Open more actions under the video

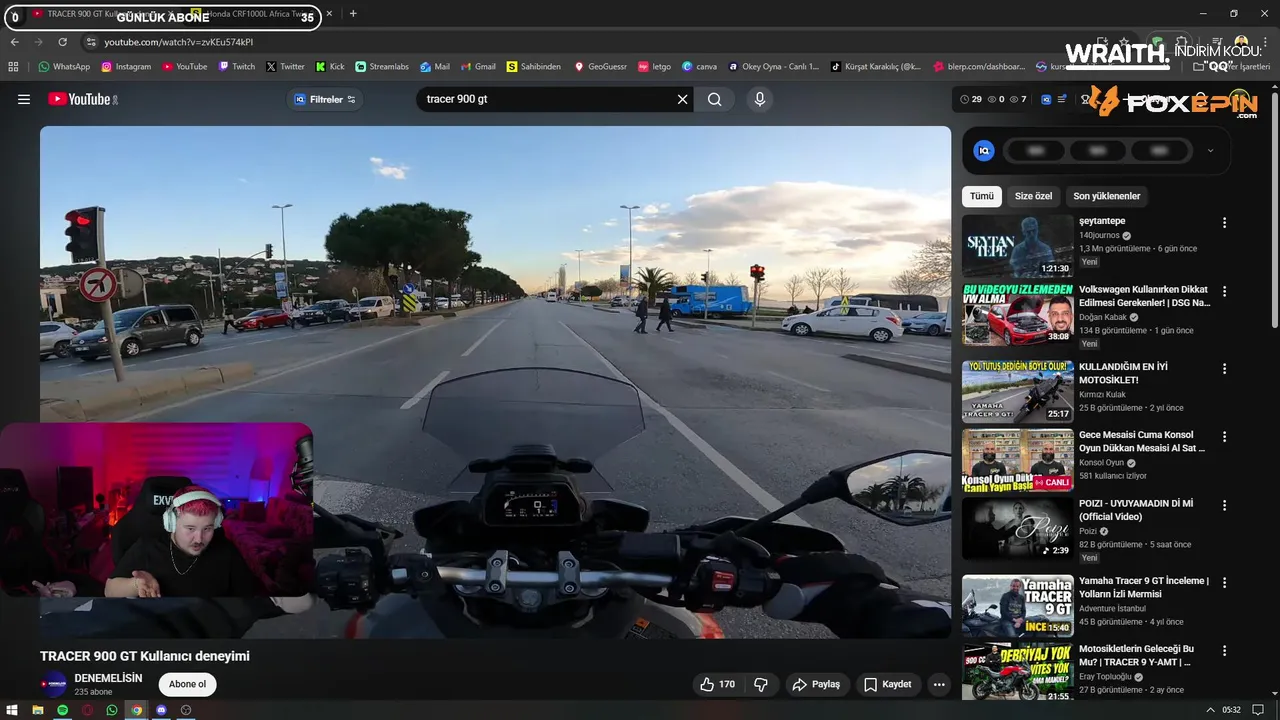point(938,685)
